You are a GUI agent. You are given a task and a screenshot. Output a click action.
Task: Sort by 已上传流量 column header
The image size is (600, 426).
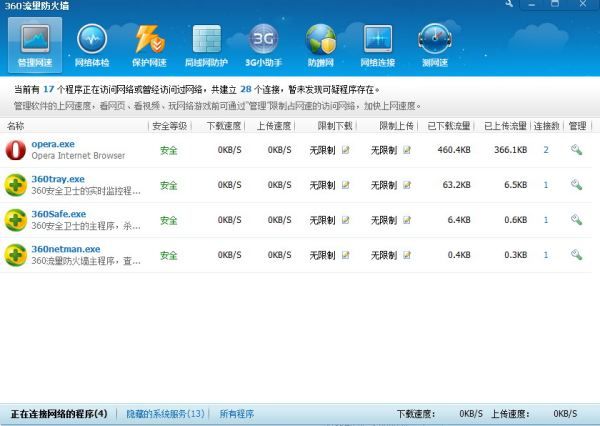505,126
